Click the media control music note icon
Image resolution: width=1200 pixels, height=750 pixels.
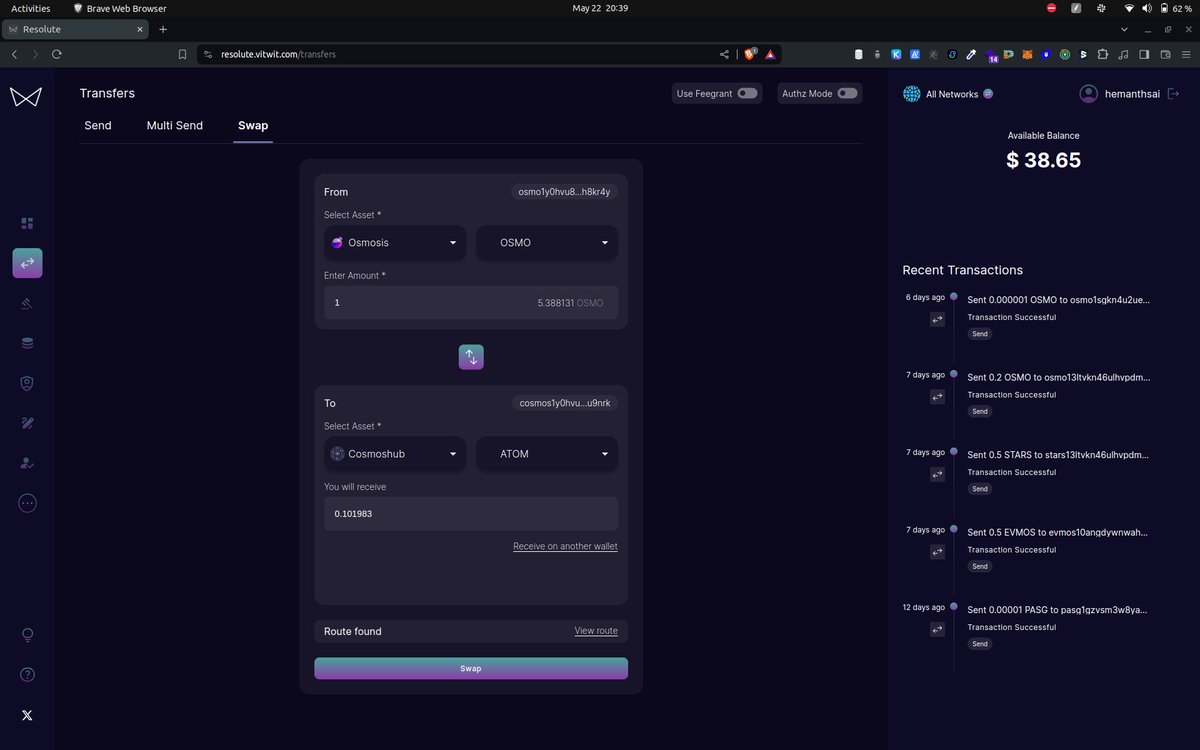pyautogui.click(x=1123, y=54)
